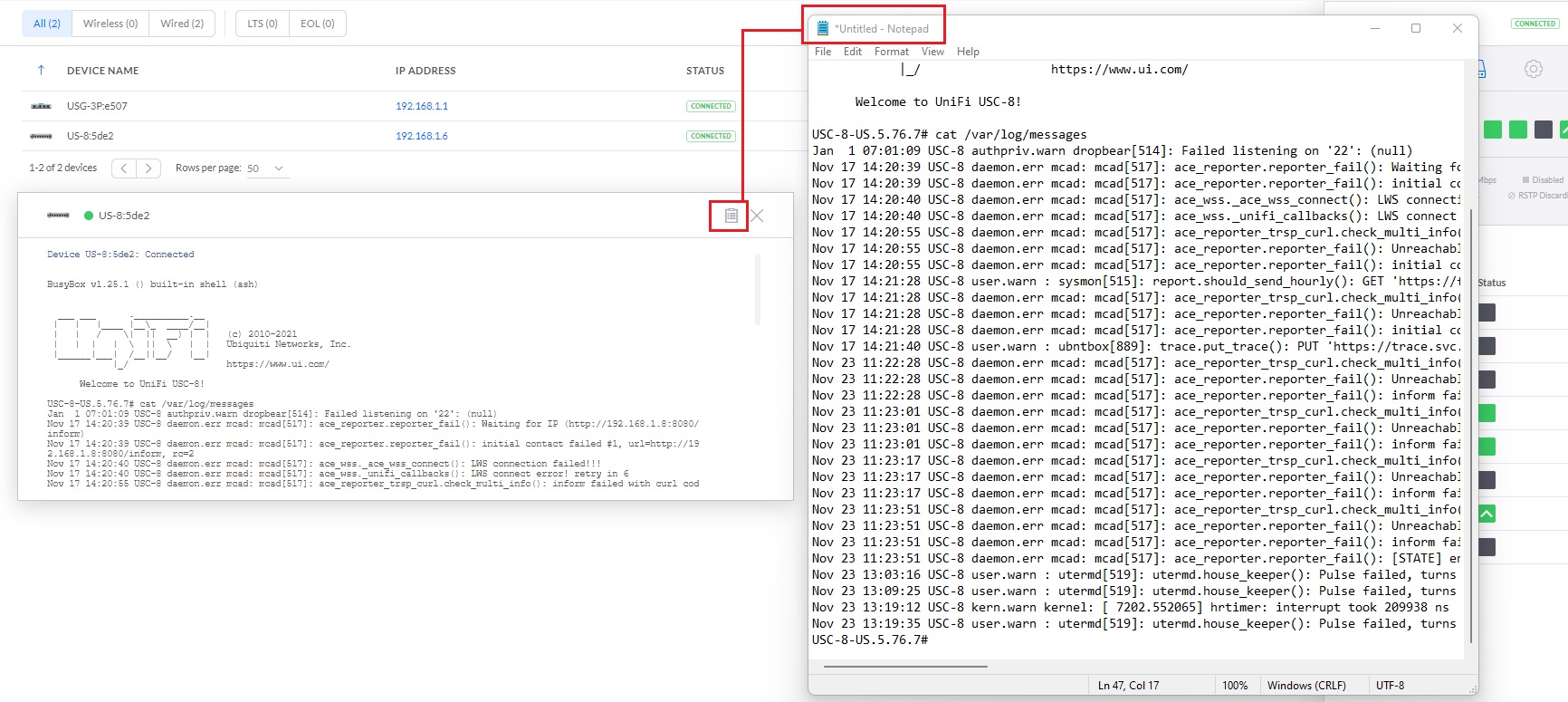Select the All (2) tab
The image size is (1568, 702).
[x=47, y=24]
